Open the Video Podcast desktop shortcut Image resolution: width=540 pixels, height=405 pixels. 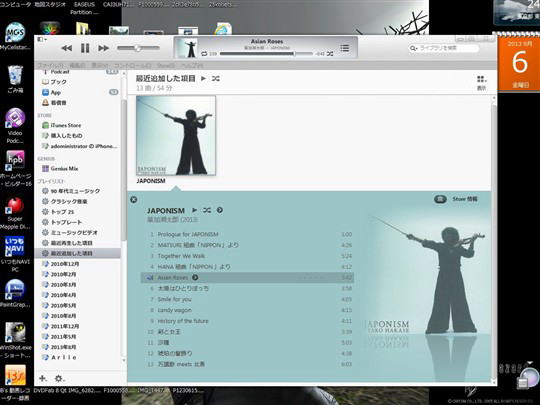click(x=15, y=126)
